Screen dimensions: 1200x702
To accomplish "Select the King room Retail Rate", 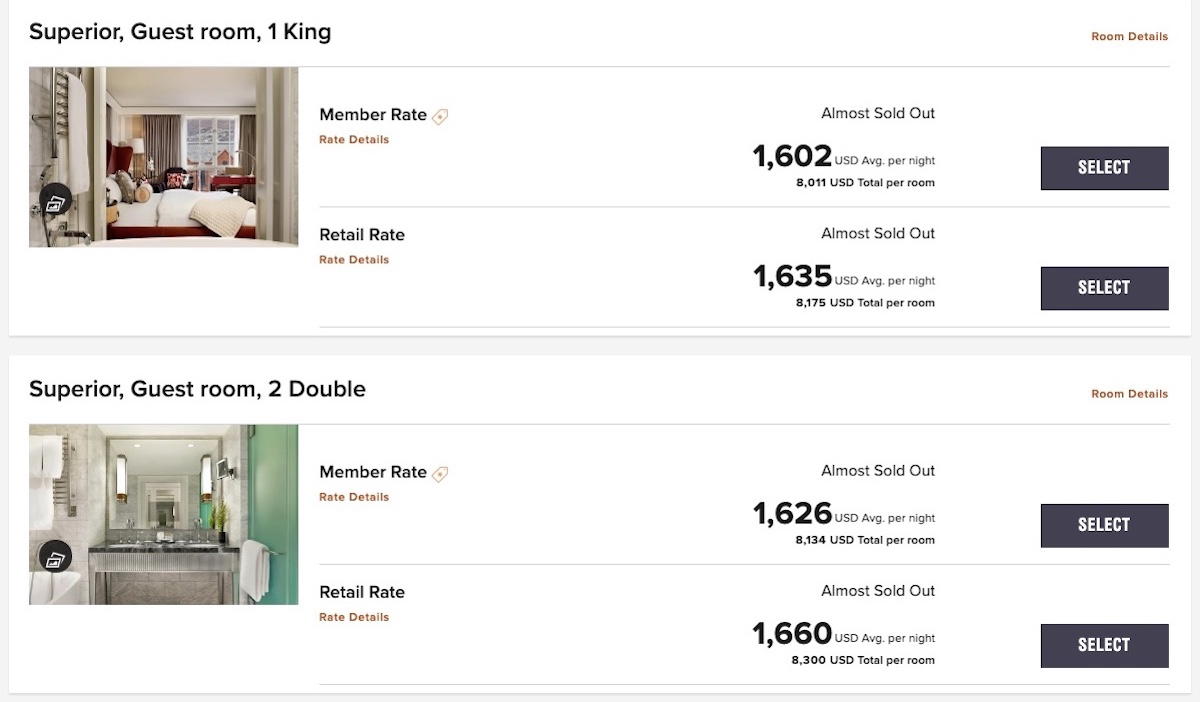I will pos(1104,288).
